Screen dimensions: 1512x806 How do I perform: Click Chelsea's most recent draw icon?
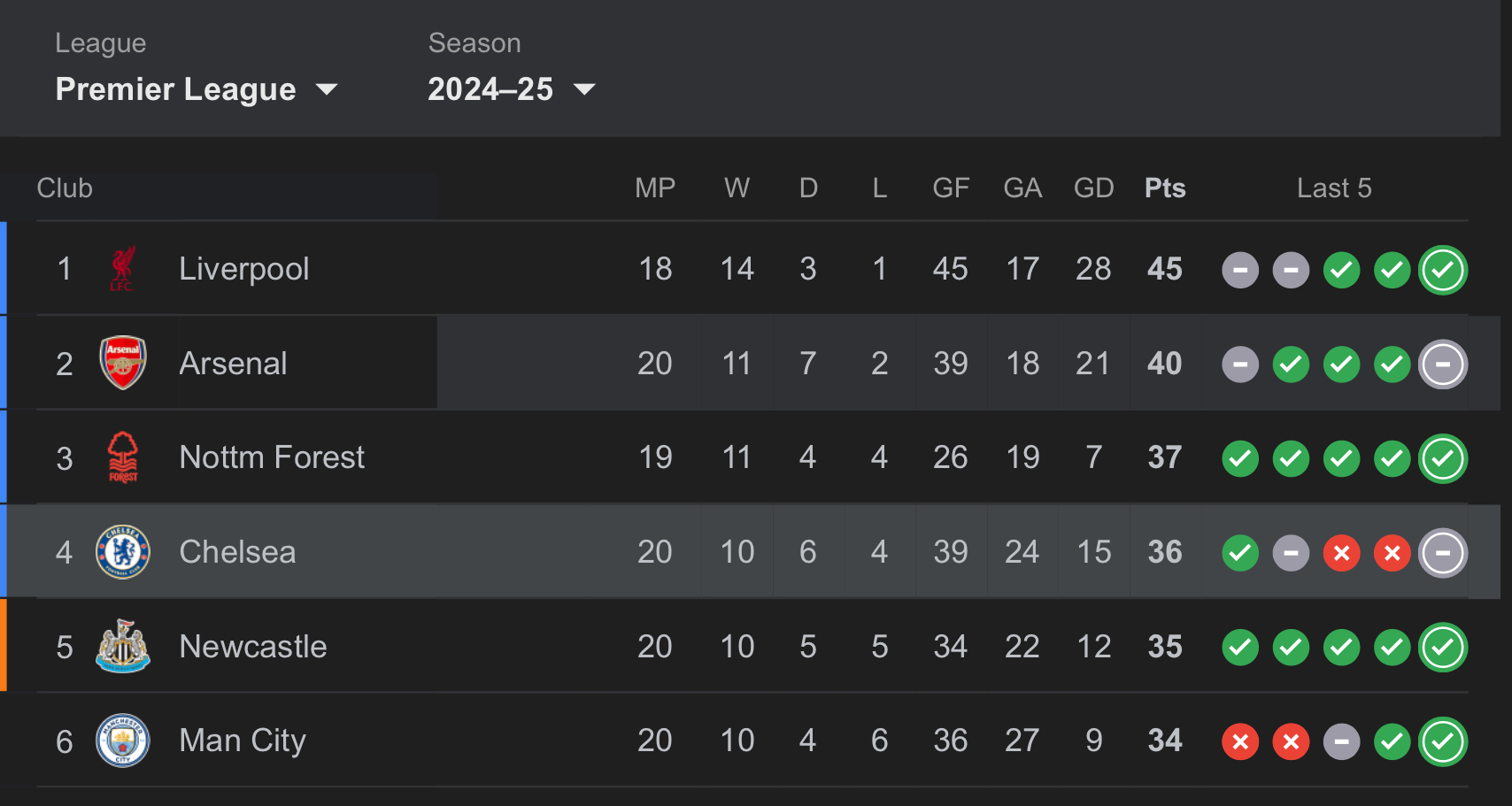click(1442, 553)
